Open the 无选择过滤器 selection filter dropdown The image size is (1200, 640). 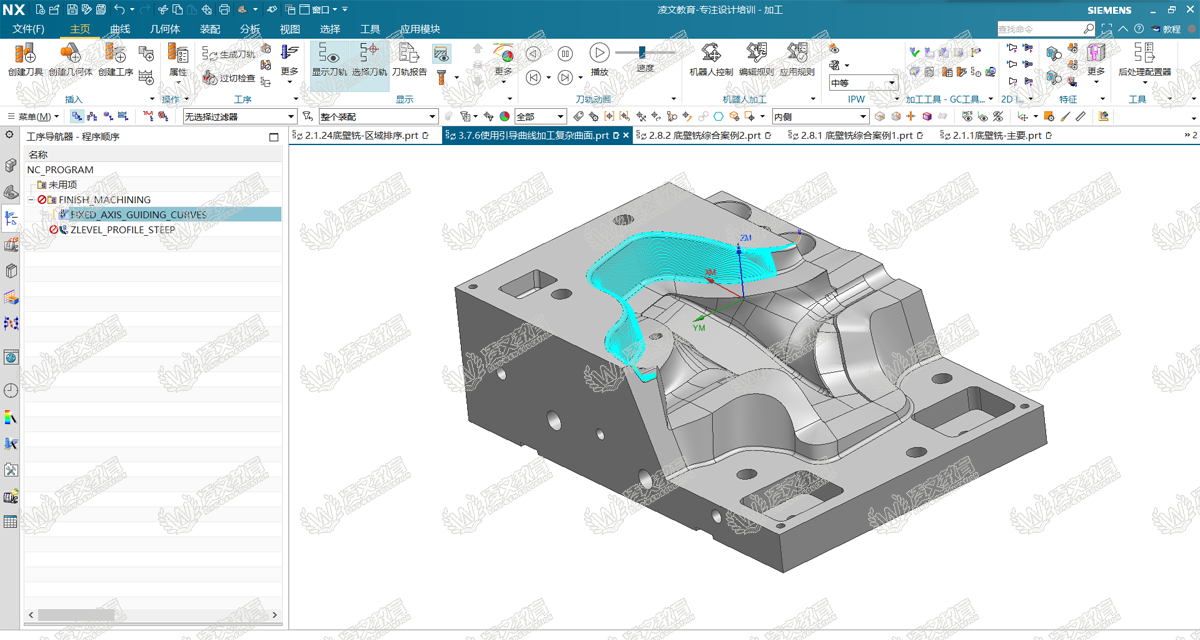pos(239,117)
